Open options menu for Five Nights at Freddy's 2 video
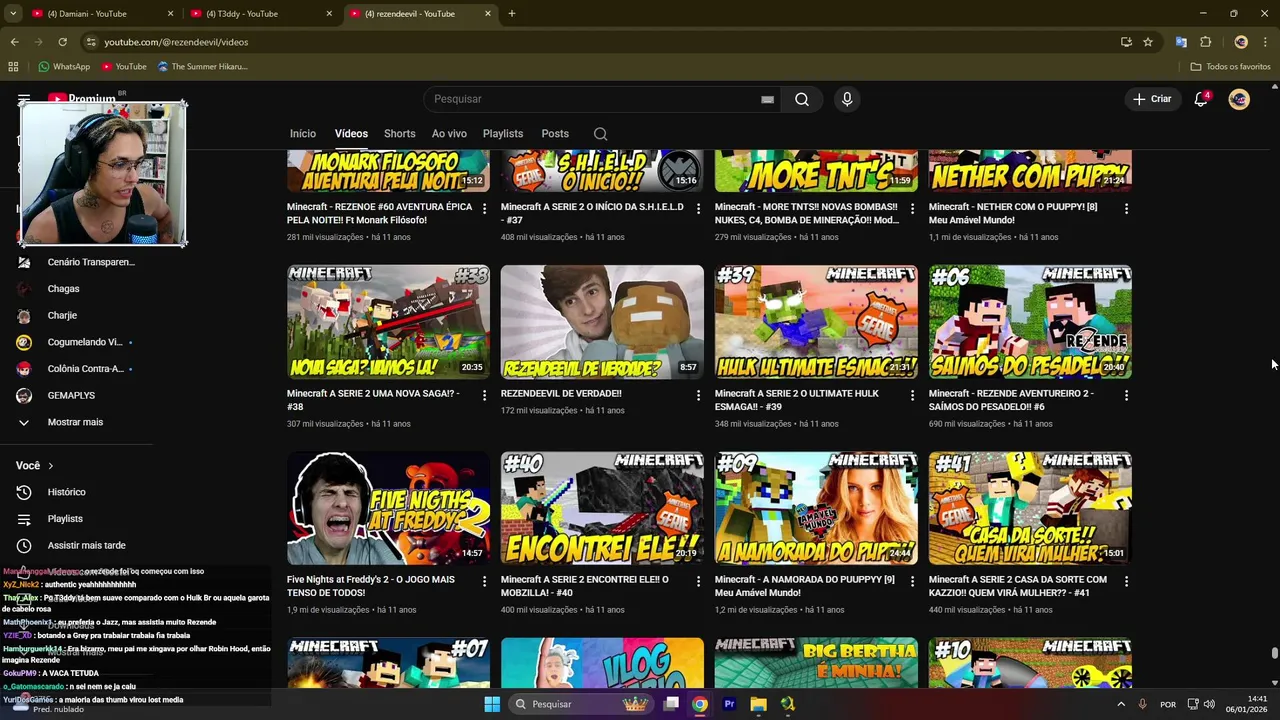This screenshot has width=1280, height=720. [x=484, y=582]
